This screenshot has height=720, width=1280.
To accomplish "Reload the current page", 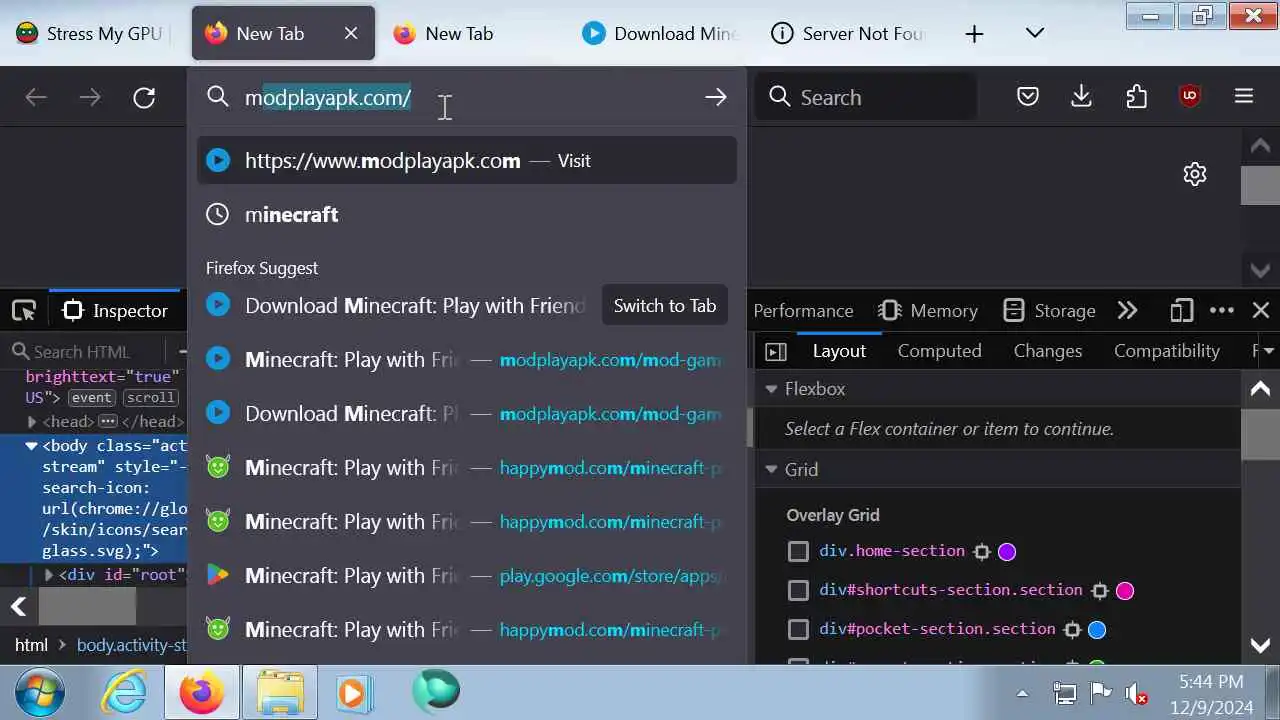I will pos(144,97).
